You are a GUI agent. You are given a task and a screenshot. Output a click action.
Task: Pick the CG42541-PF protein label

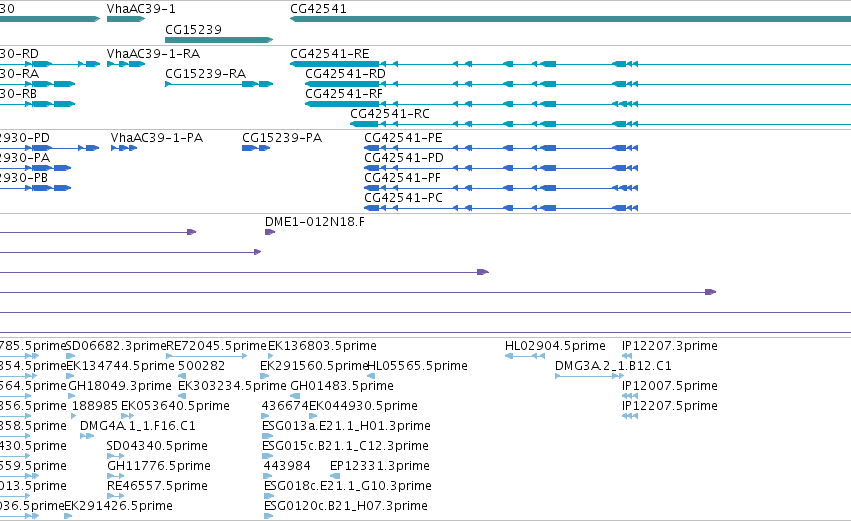[402, 178]
